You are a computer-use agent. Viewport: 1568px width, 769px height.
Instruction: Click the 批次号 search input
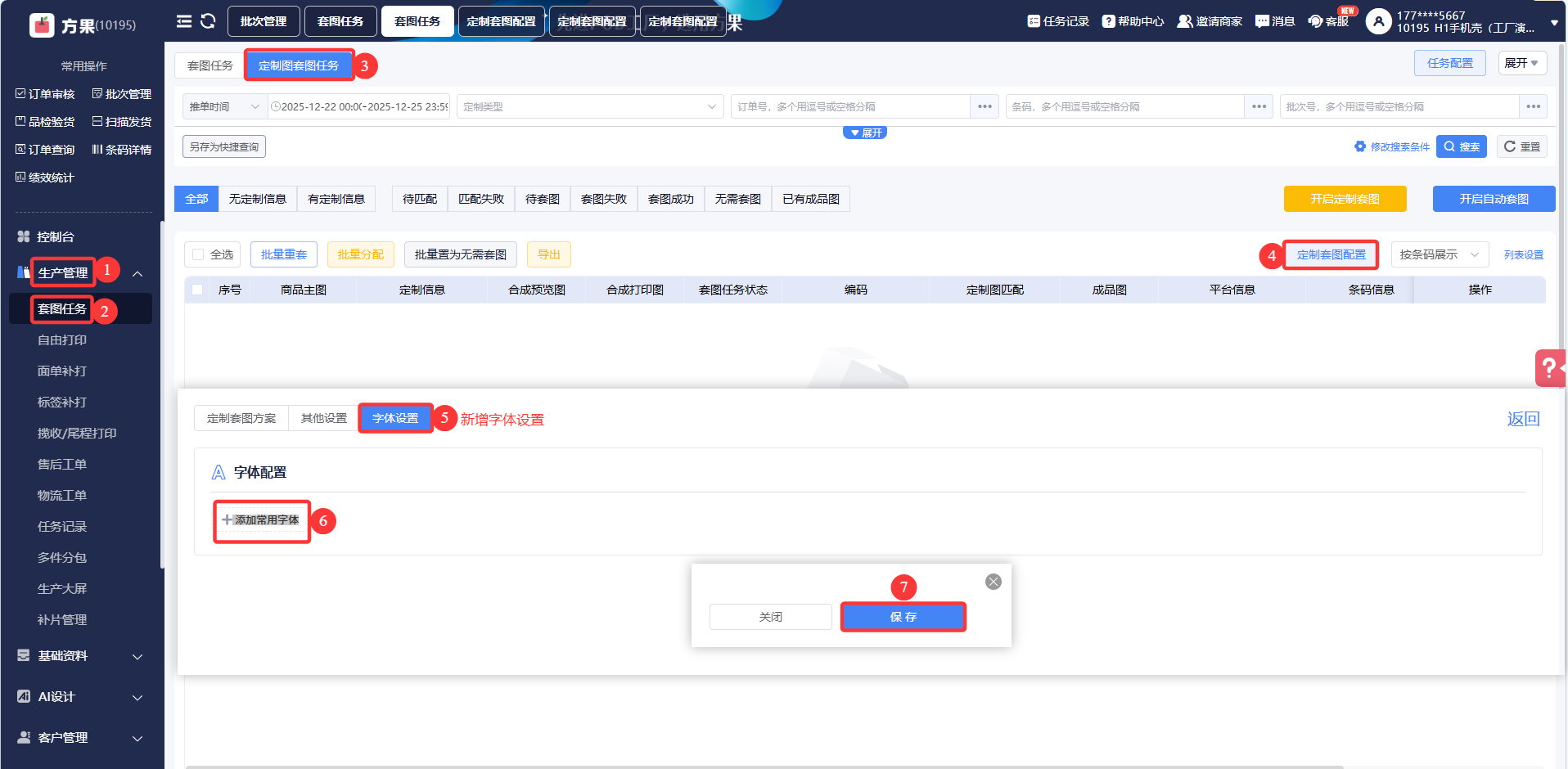tap(1399, 106)
